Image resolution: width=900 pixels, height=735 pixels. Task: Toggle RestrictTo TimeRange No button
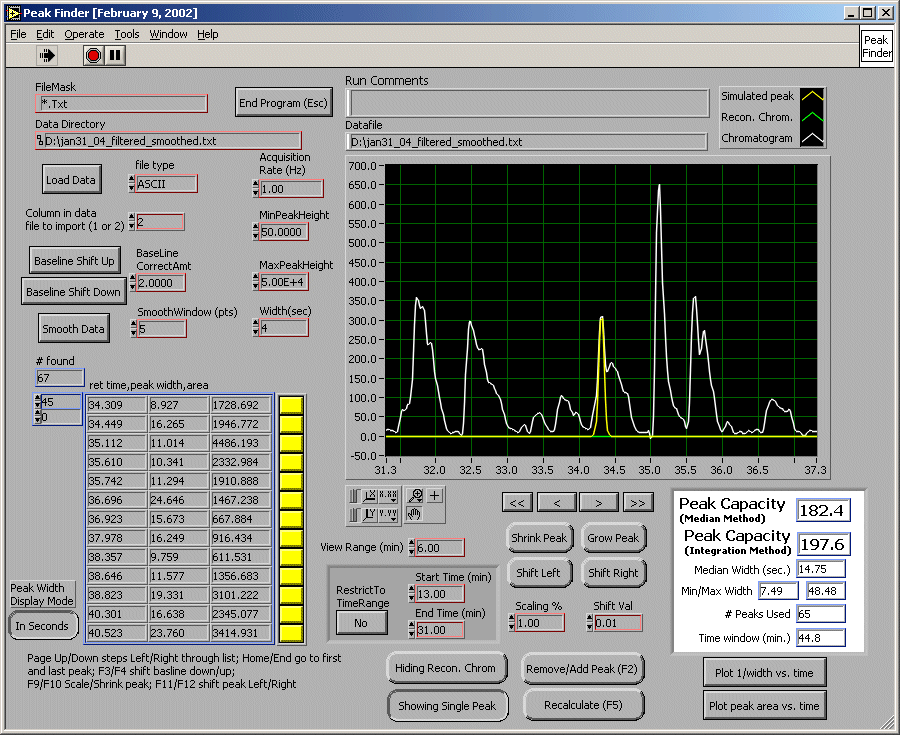tap(361, 623)
